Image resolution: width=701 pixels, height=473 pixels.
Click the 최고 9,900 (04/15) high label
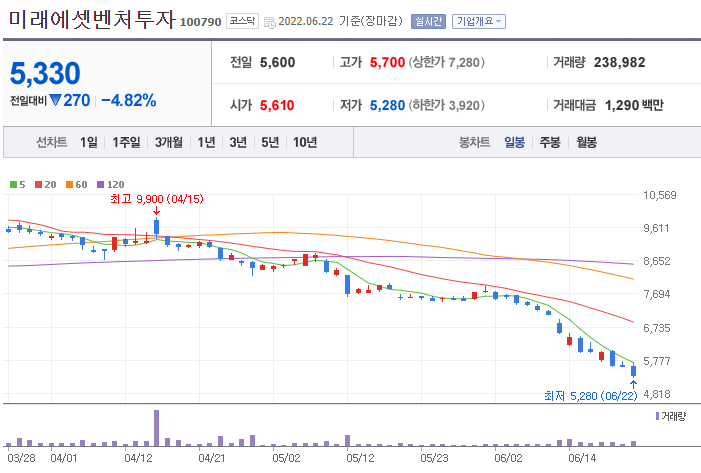coord(156,198)
